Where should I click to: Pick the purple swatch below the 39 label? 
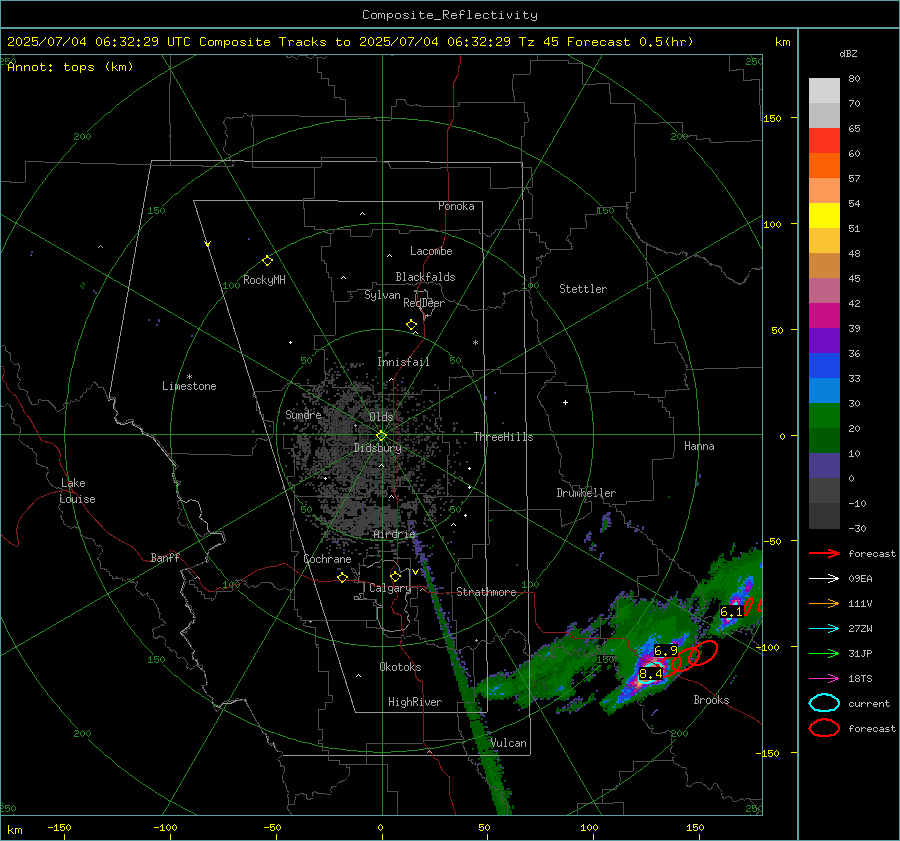pos(824,340)
